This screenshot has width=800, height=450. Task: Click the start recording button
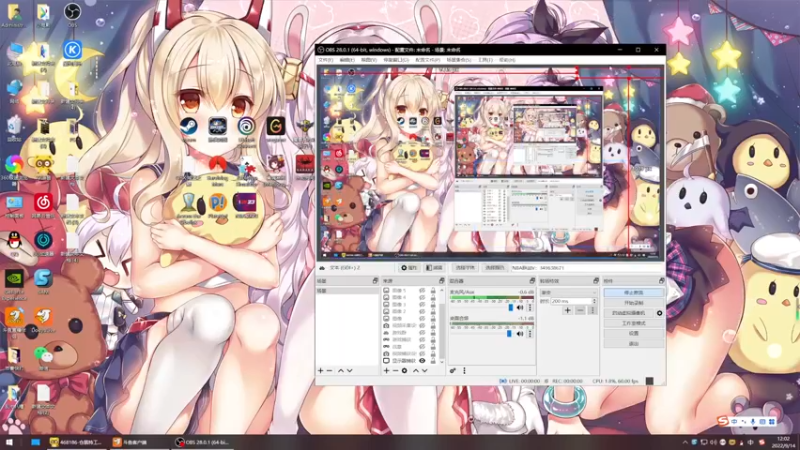(x=634, y=303)
